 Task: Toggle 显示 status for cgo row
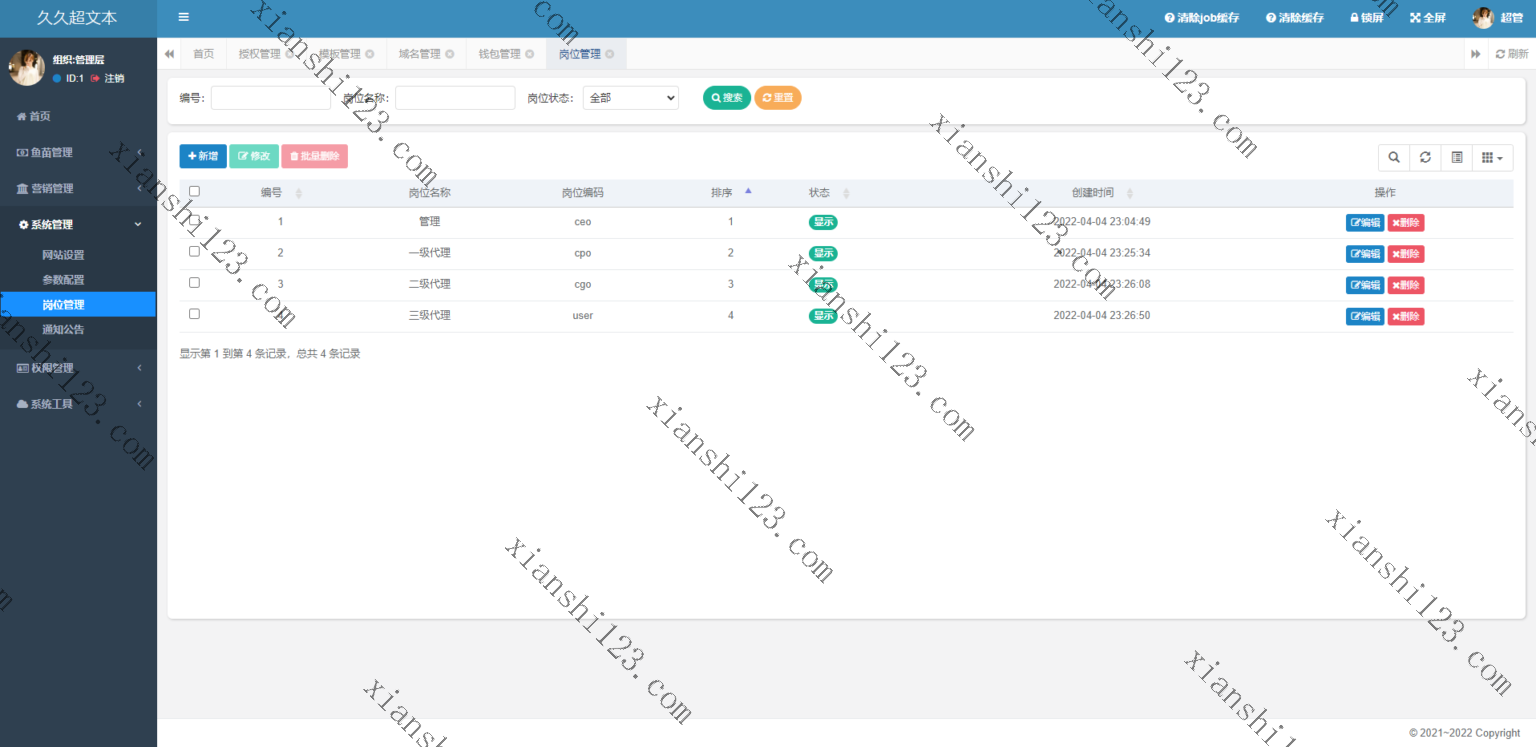[x=823, y=284]
